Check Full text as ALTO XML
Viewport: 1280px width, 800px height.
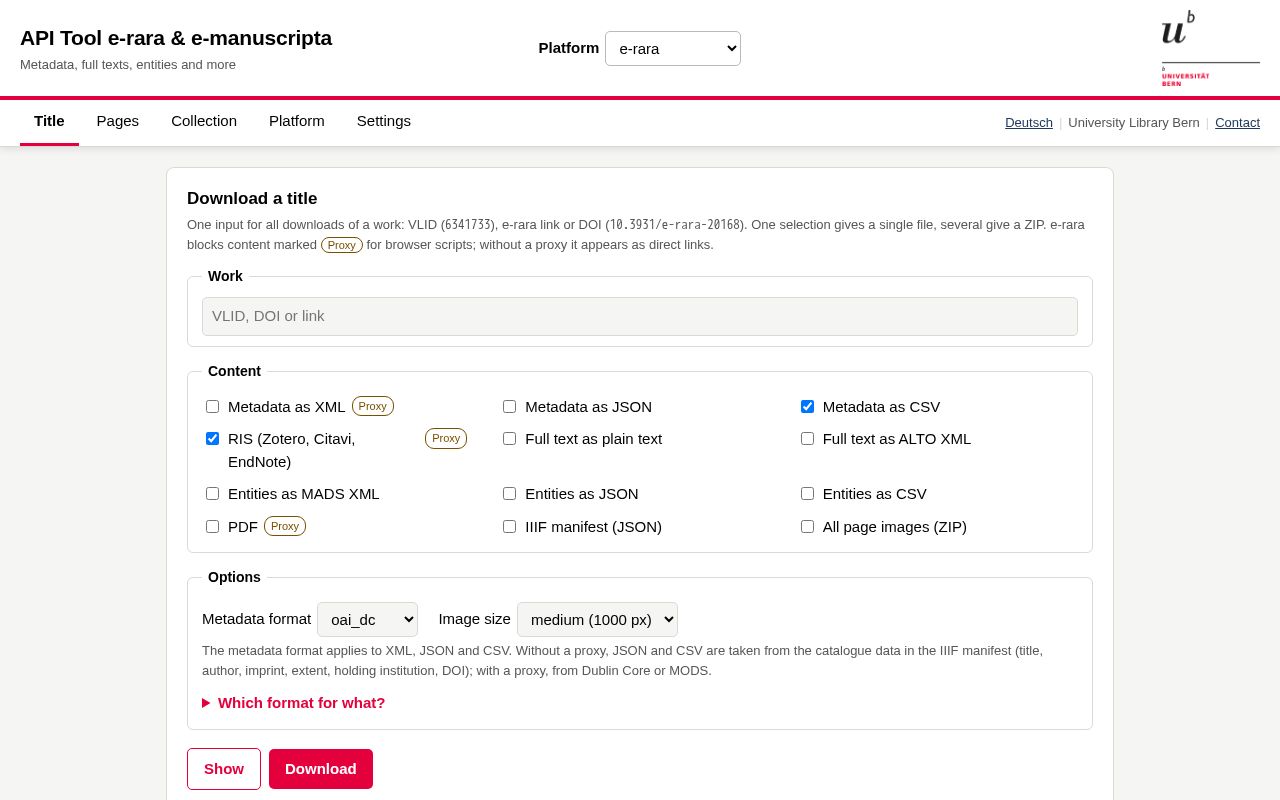(x=808, y=439)
